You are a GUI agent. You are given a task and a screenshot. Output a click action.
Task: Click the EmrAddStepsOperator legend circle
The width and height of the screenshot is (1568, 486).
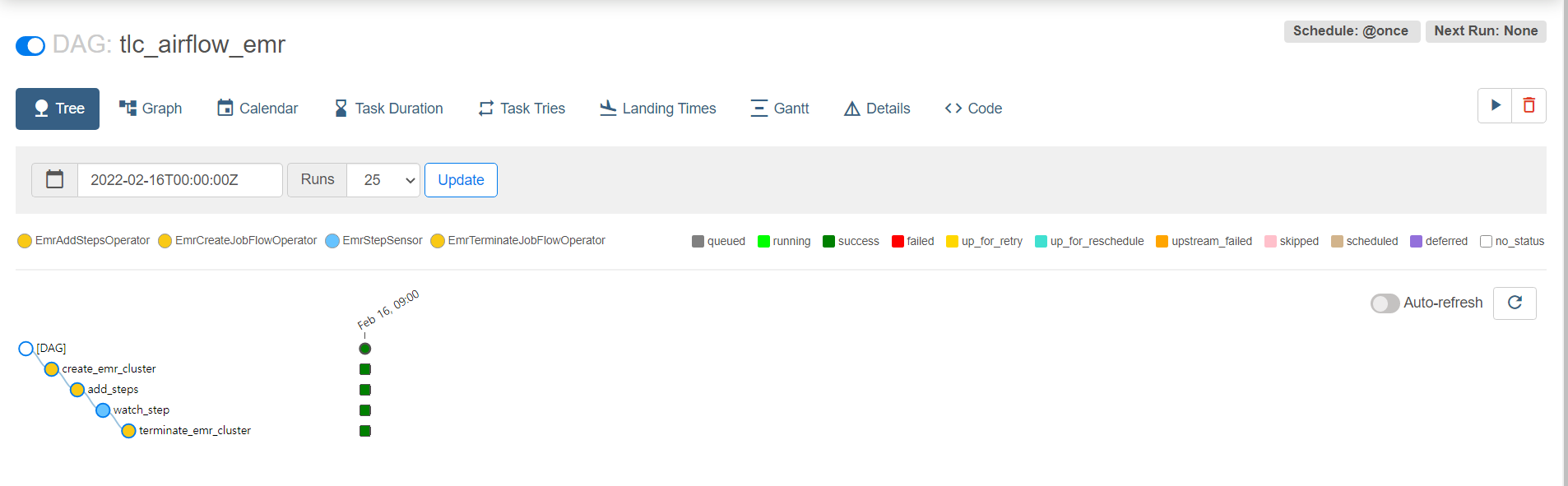coord(25,240)
